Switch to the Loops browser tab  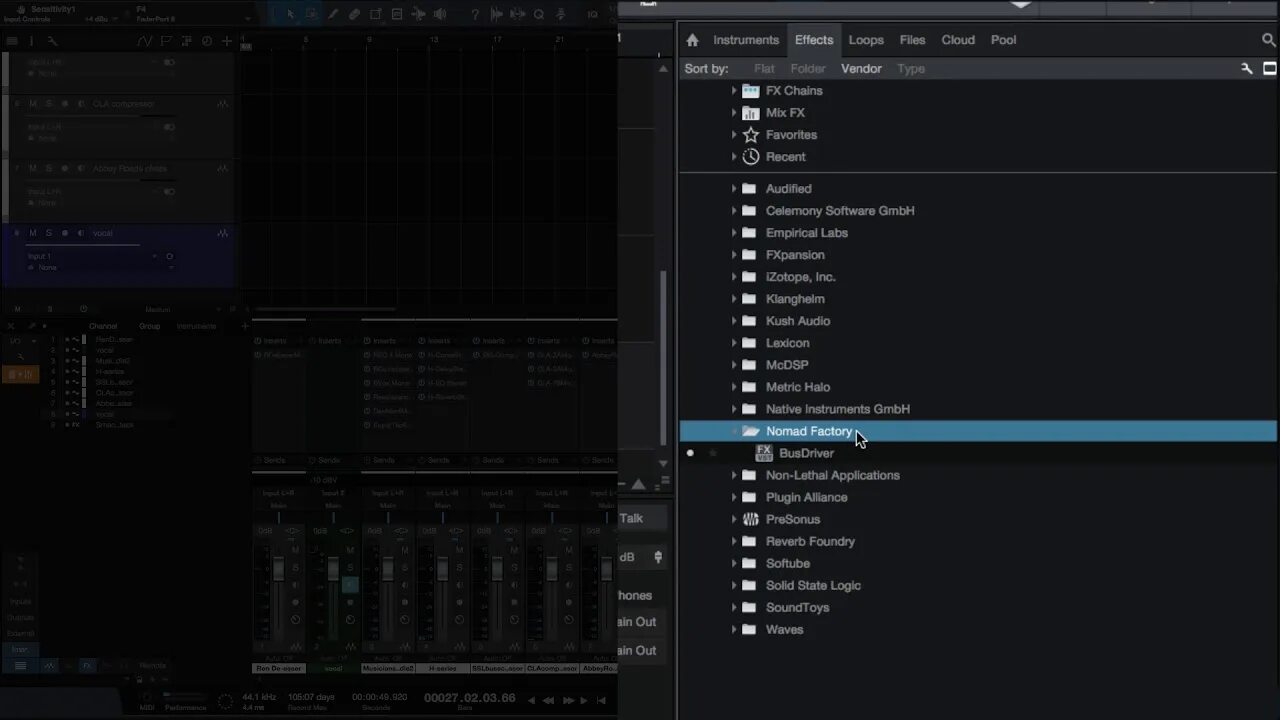point(866,40)
